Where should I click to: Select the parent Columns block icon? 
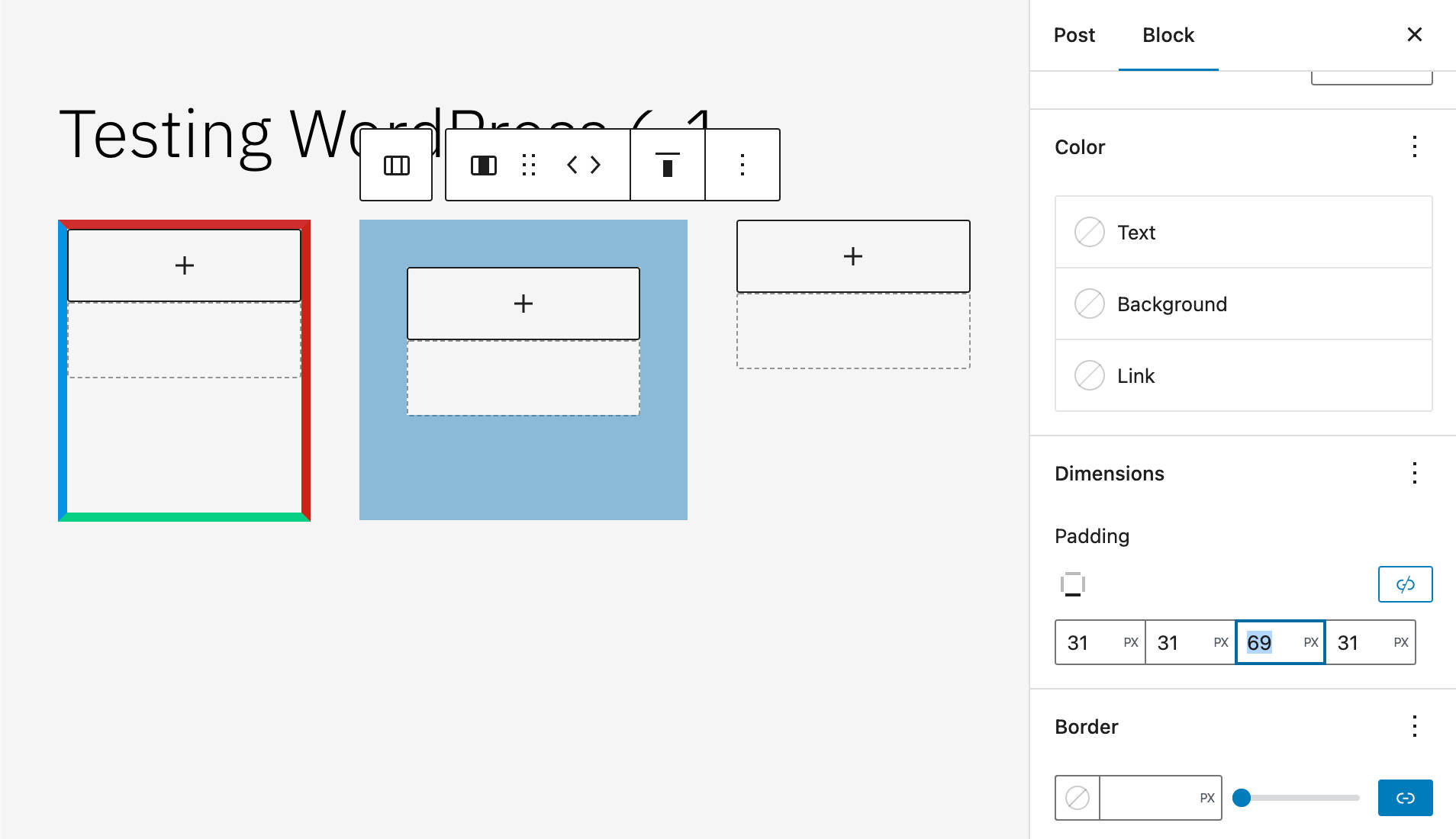point(395,165)
